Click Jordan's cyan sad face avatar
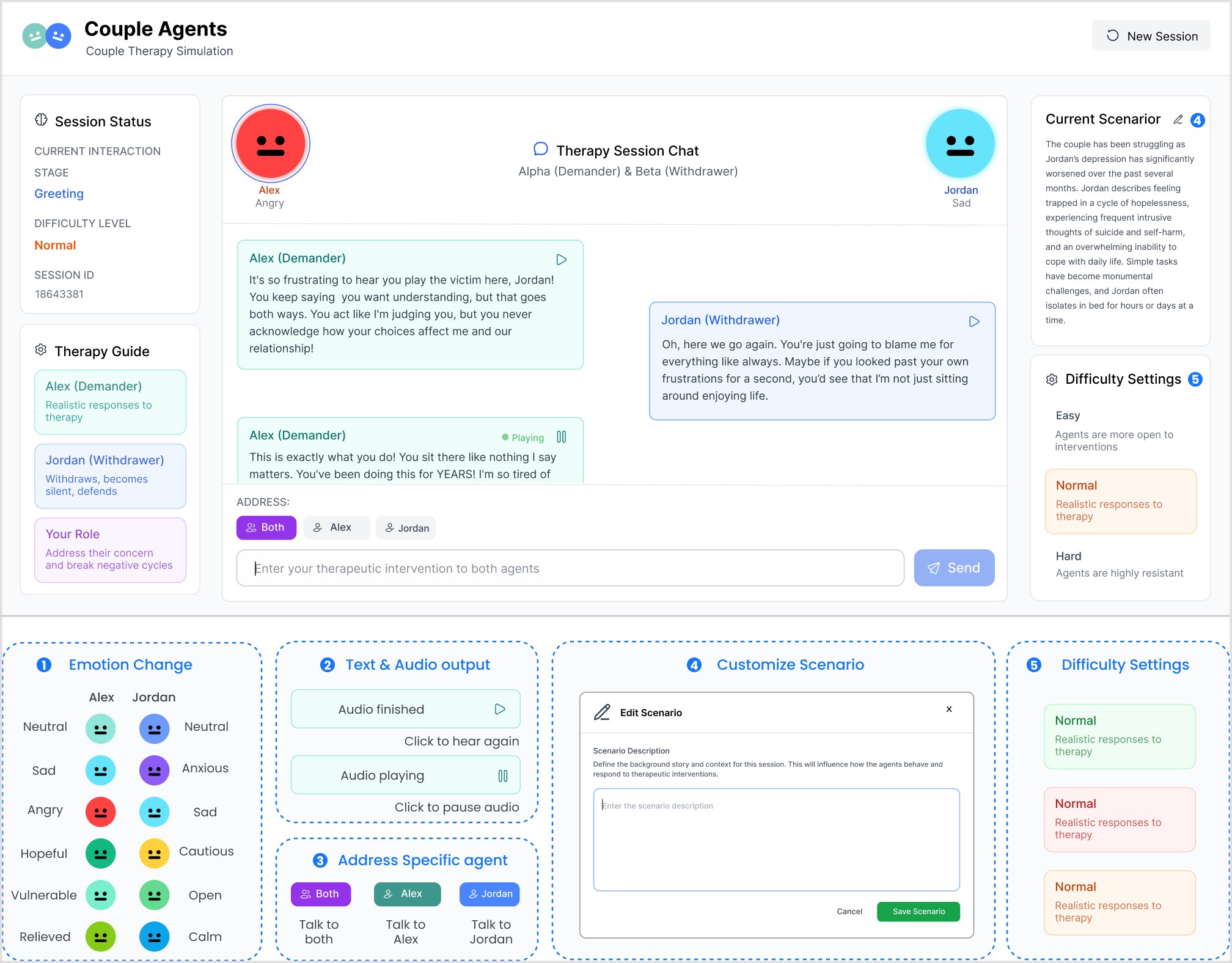 [959, 144]
